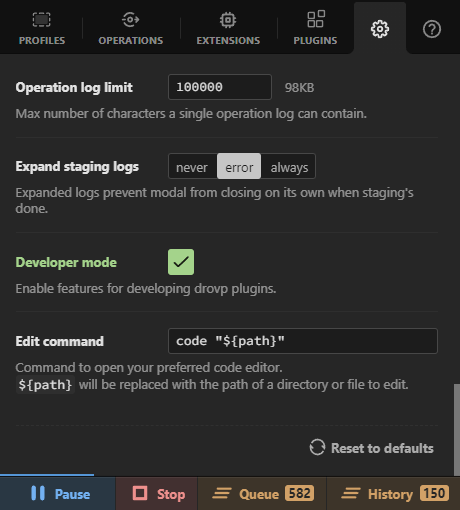Set Expand staging logs to error

pos(239,166)
